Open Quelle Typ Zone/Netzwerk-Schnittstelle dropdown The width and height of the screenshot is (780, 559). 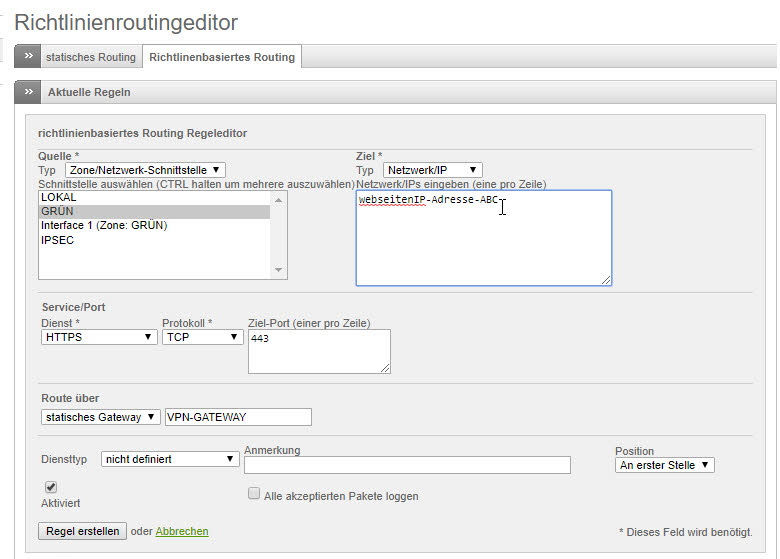(146, 171)
